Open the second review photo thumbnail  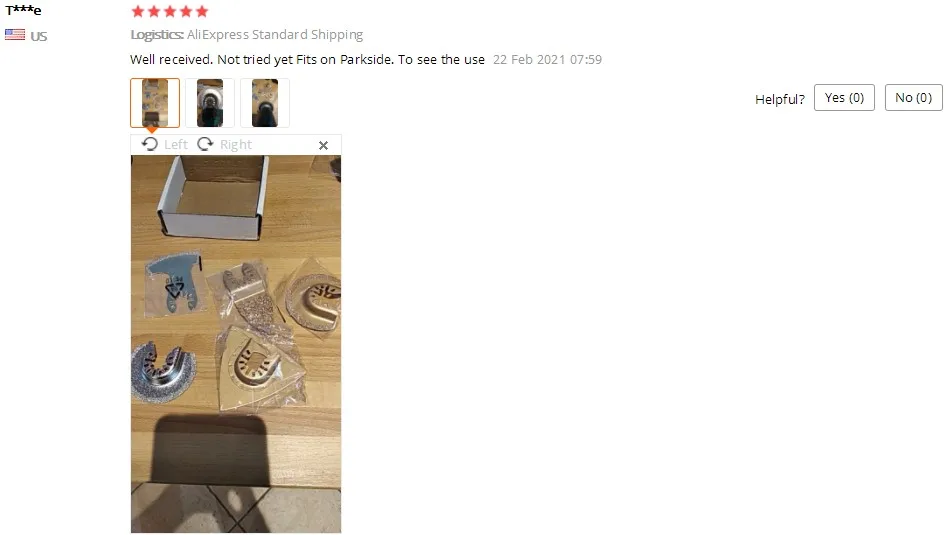click(210, 103)
